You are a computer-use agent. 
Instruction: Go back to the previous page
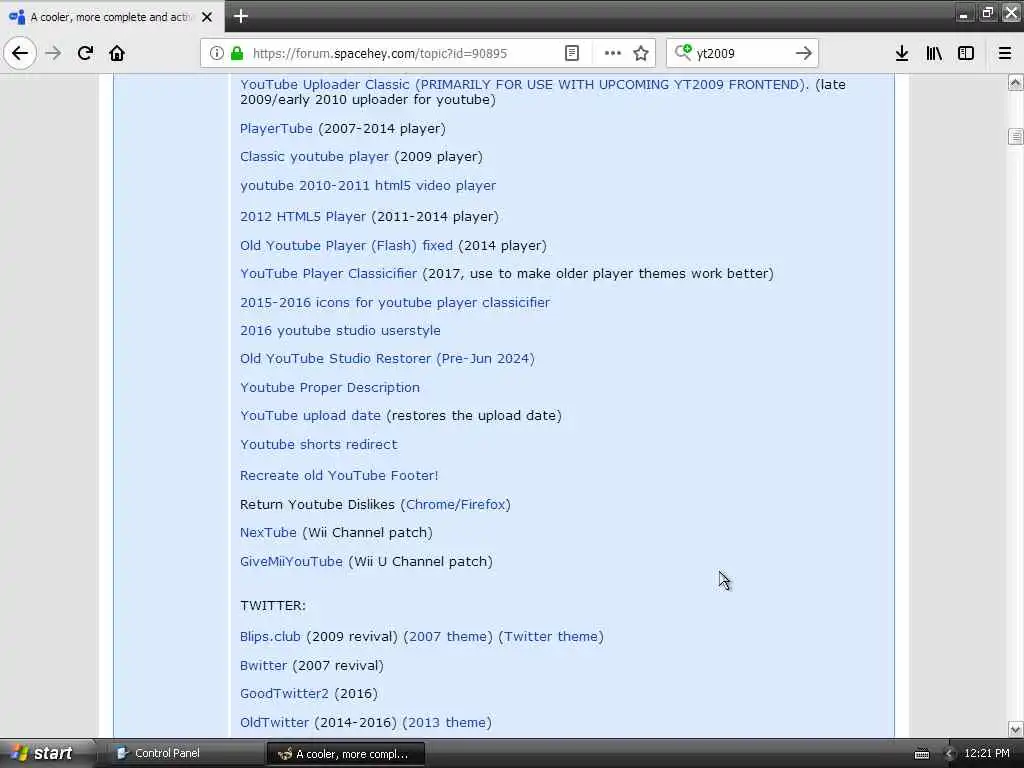click(20, 53)
